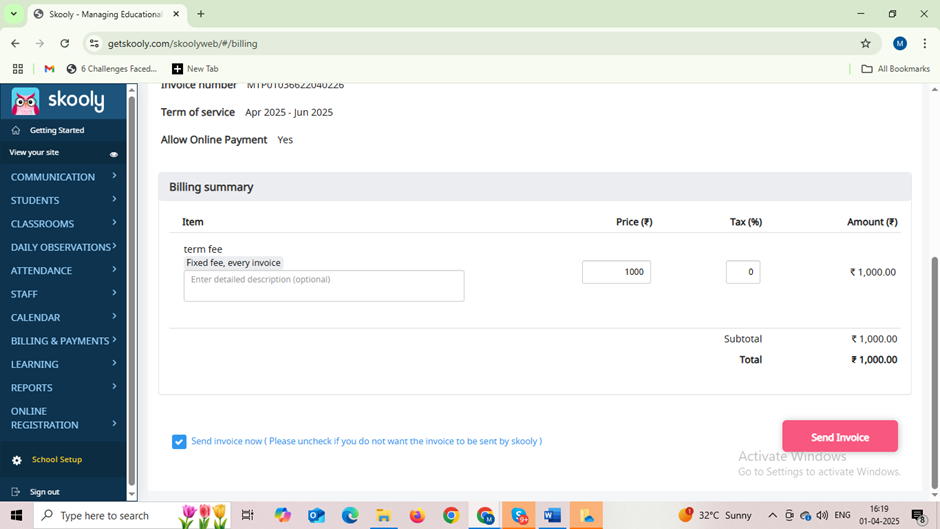
Task: Click the Billing summary heading
Action: (x=211, y=187)
